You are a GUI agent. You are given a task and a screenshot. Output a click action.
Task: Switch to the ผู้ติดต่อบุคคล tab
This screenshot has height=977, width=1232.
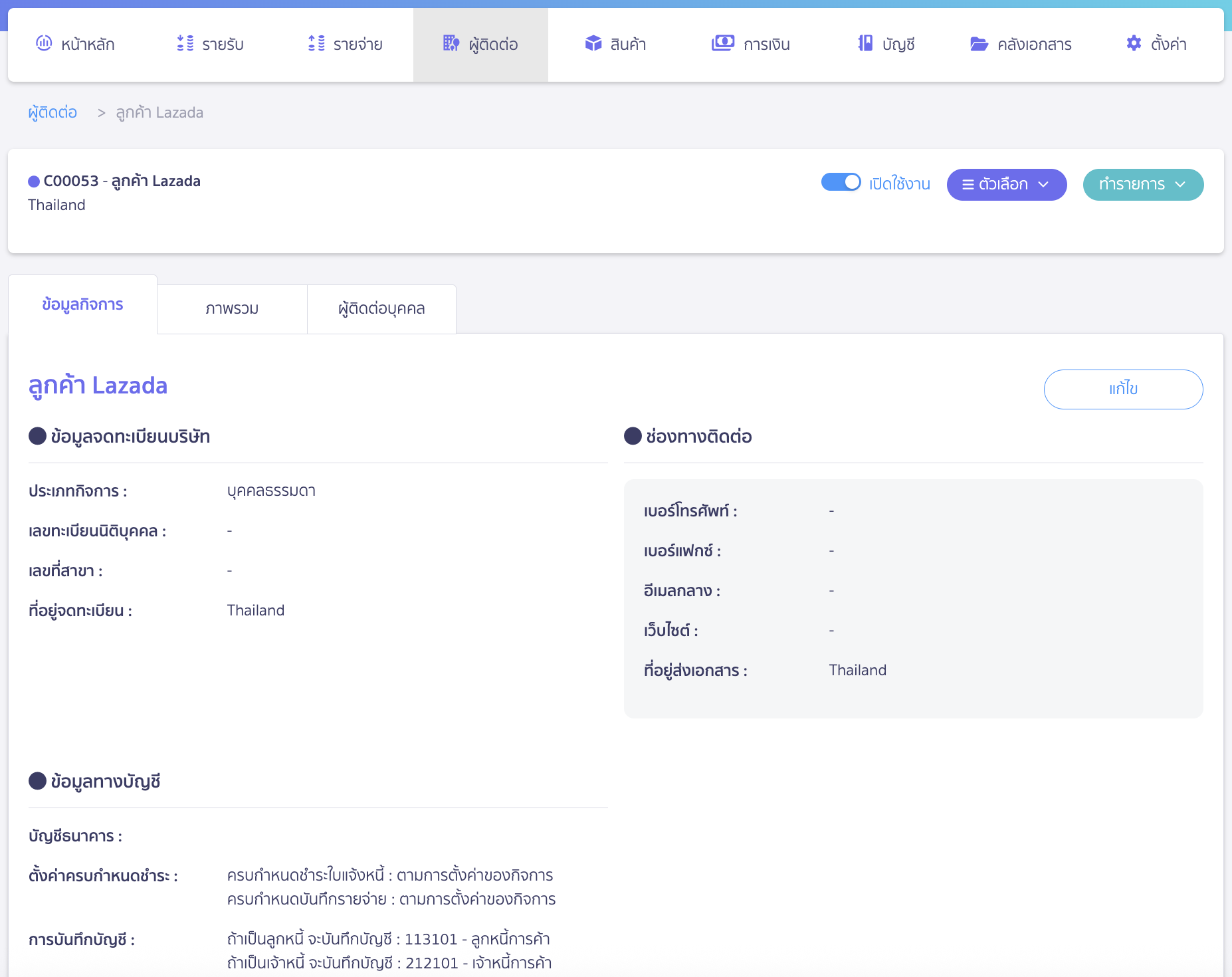pos(381,309)
